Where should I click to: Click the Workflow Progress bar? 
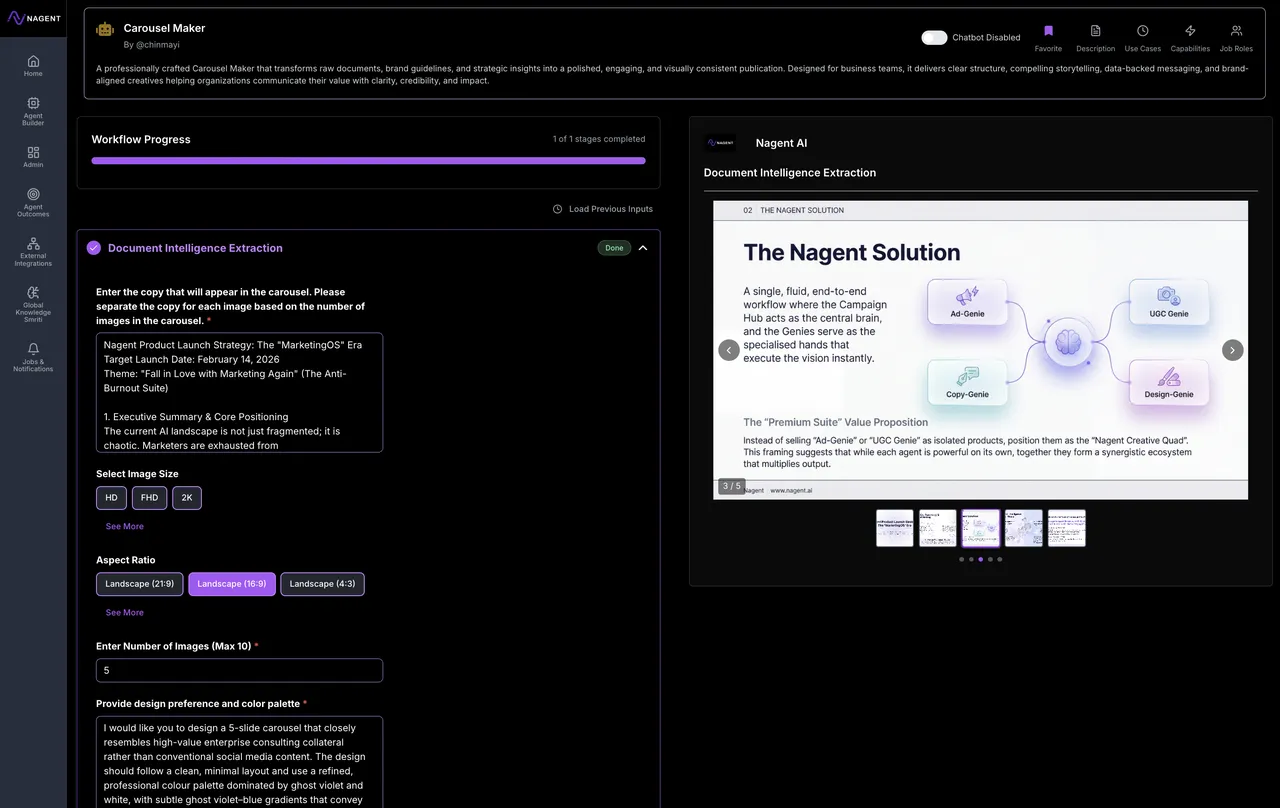coord(368,160)
